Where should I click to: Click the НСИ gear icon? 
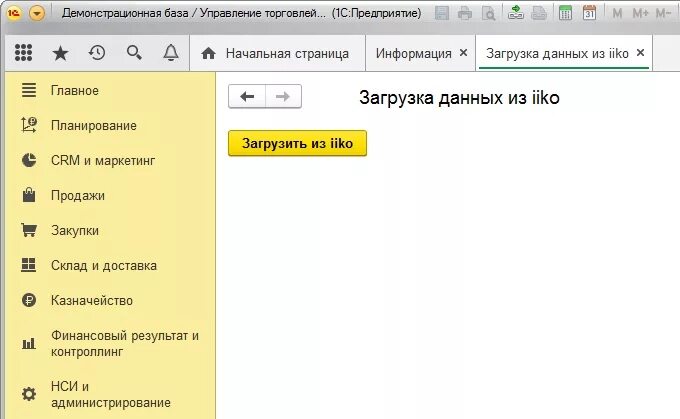click(29, 394)
